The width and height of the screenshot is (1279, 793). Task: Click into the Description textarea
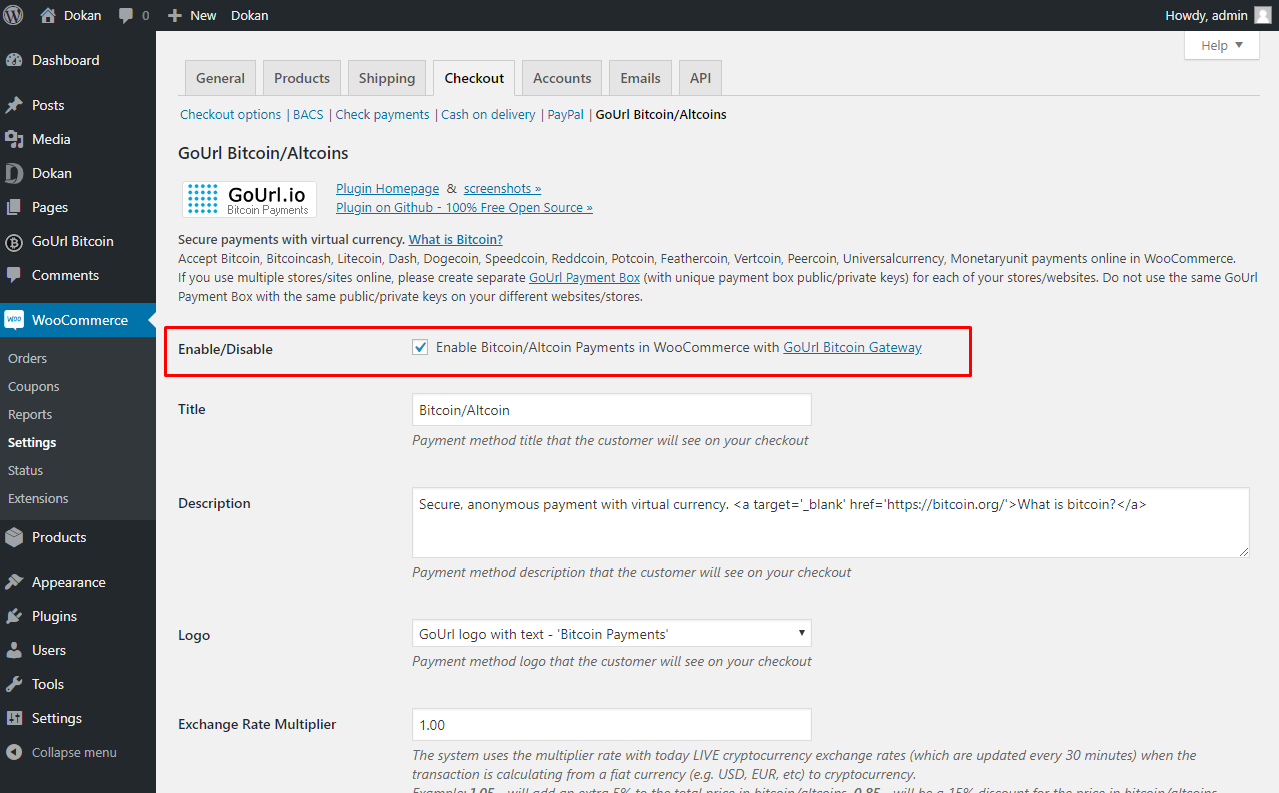pyautogui.click(x=830, y=522)
